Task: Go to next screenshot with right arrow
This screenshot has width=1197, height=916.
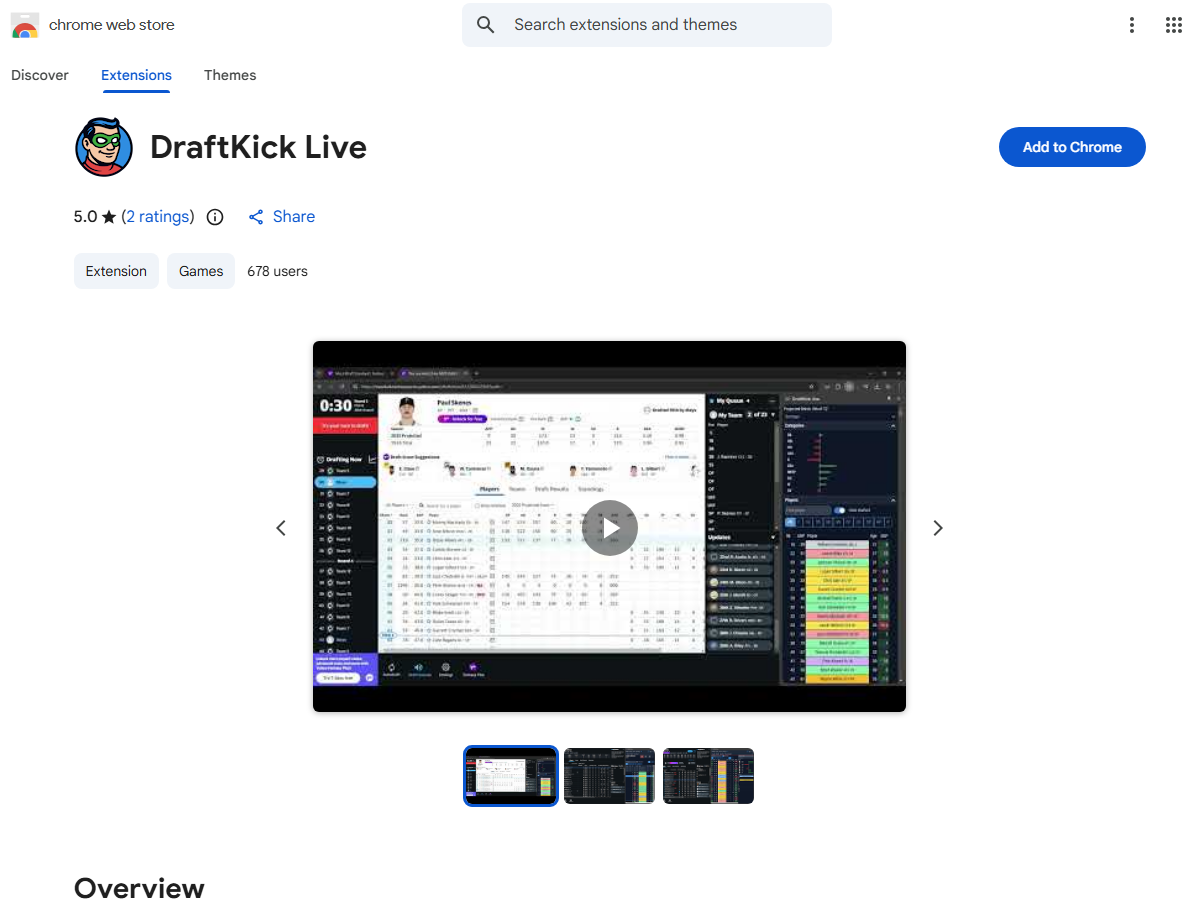Action: tap(938, 528)
